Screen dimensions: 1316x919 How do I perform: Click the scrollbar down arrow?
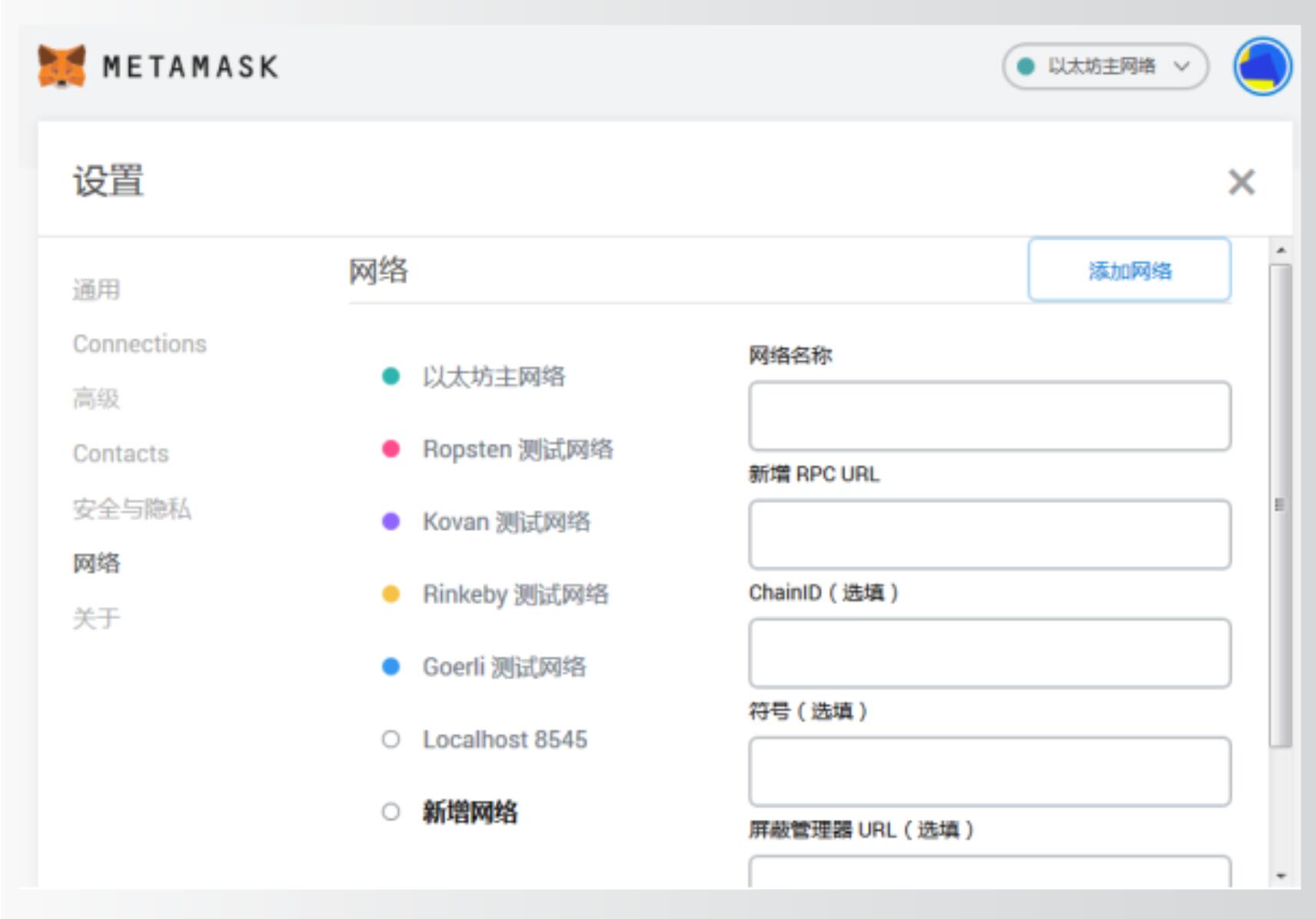click(x=1281, y=876)
